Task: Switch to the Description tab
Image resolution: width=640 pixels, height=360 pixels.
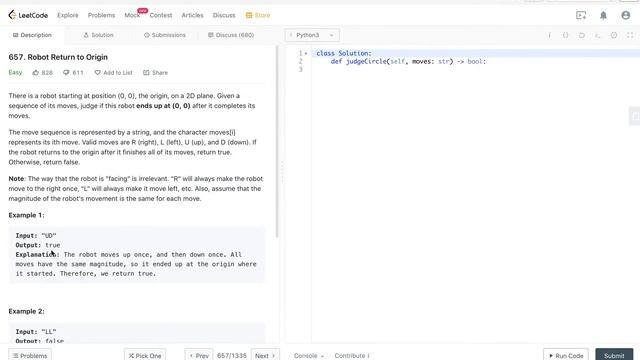Action: click(32, 35)
